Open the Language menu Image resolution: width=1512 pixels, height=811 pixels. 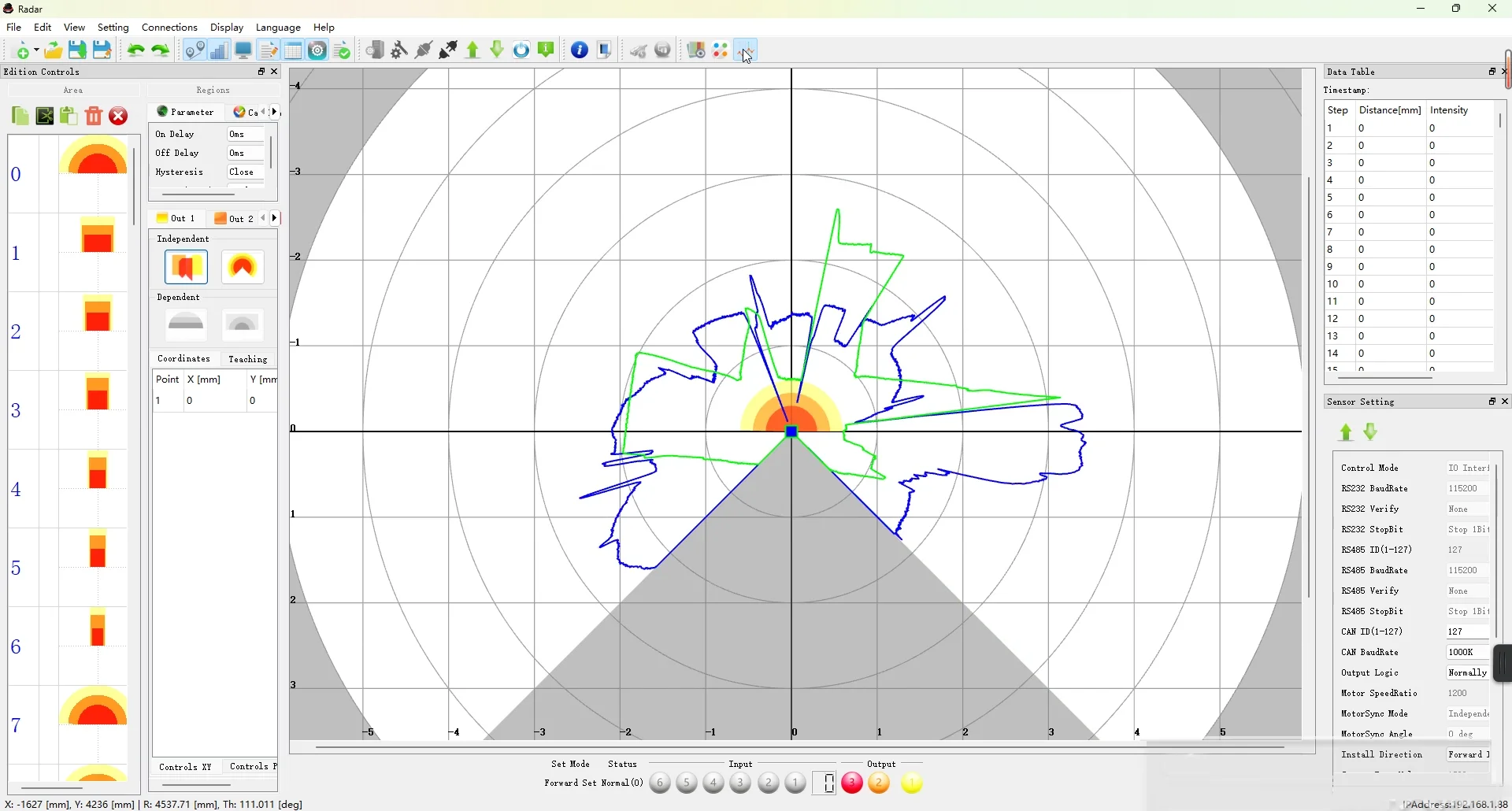(x=278, y=27)
